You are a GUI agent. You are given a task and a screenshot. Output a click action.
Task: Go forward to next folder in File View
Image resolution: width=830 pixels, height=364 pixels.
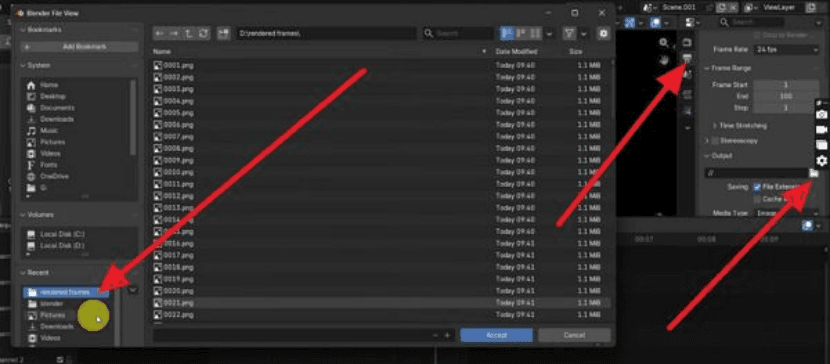tap(174, 34)
